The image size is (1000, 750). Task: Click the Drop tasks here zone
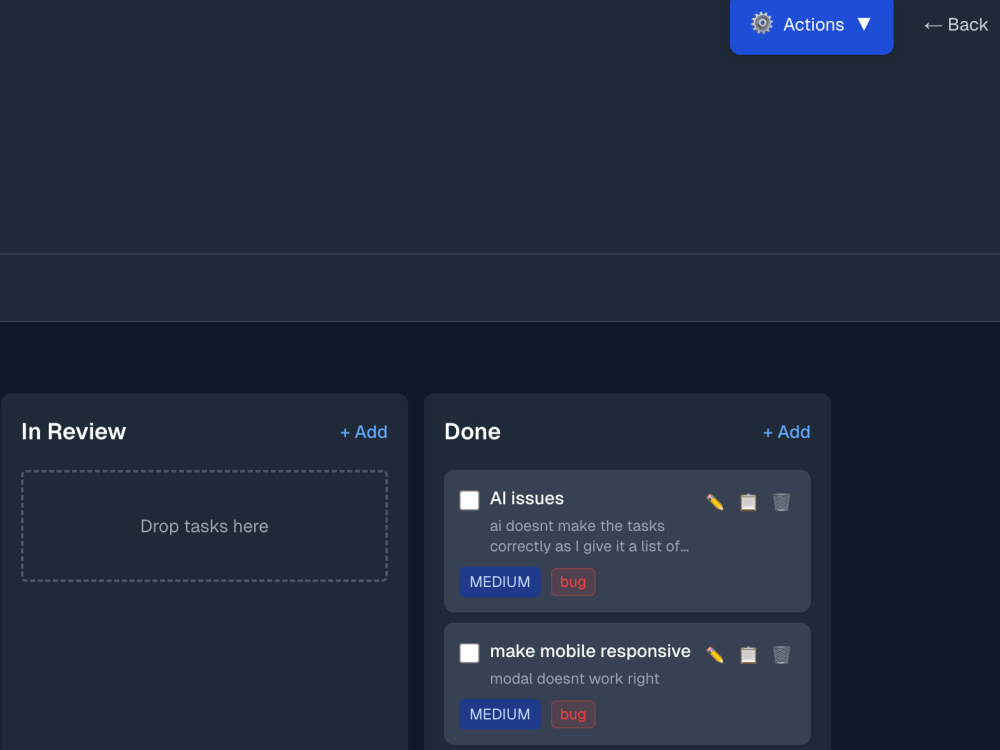(204, 526)
